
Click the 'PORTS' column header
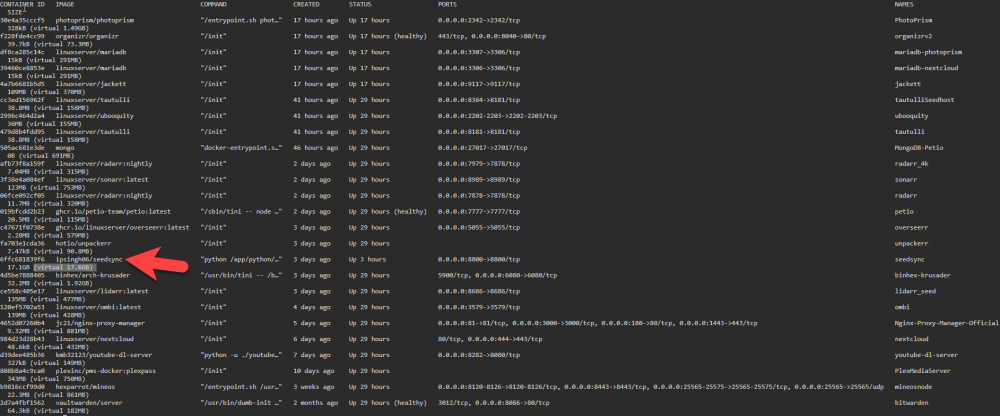pyautogui.click(x=447, y=4)
